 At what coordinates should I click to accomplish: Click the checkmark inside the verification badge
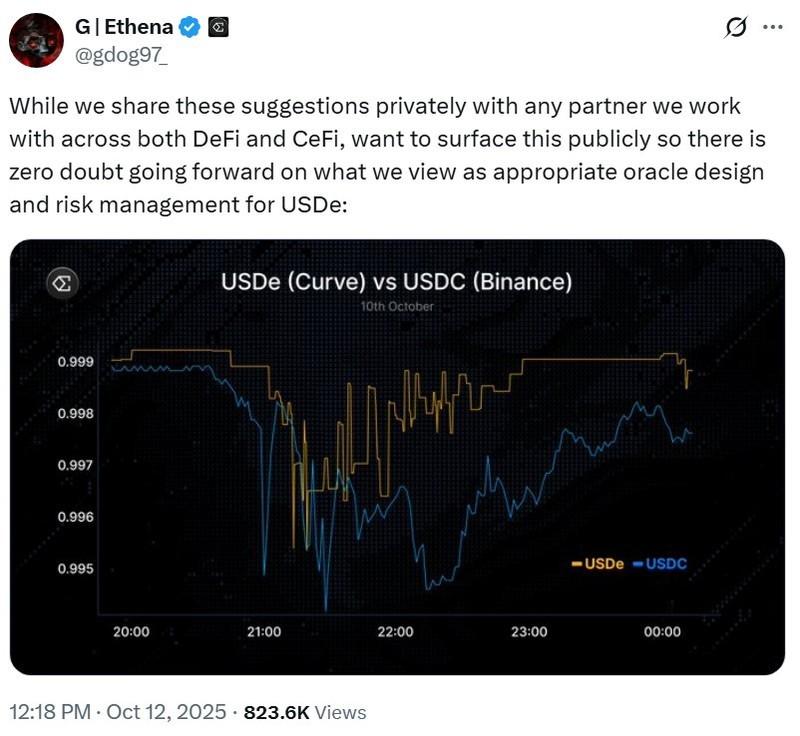click(x=187, y=26)
